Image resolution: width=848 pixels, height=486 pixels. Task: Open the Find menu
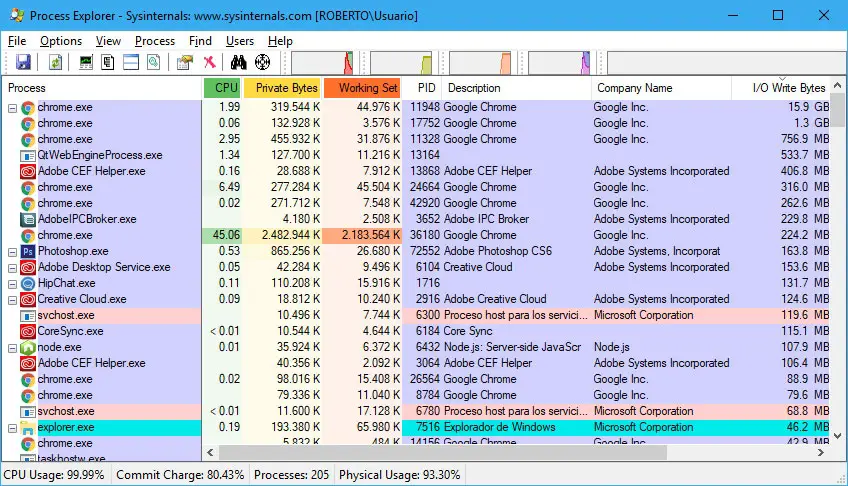200,41
